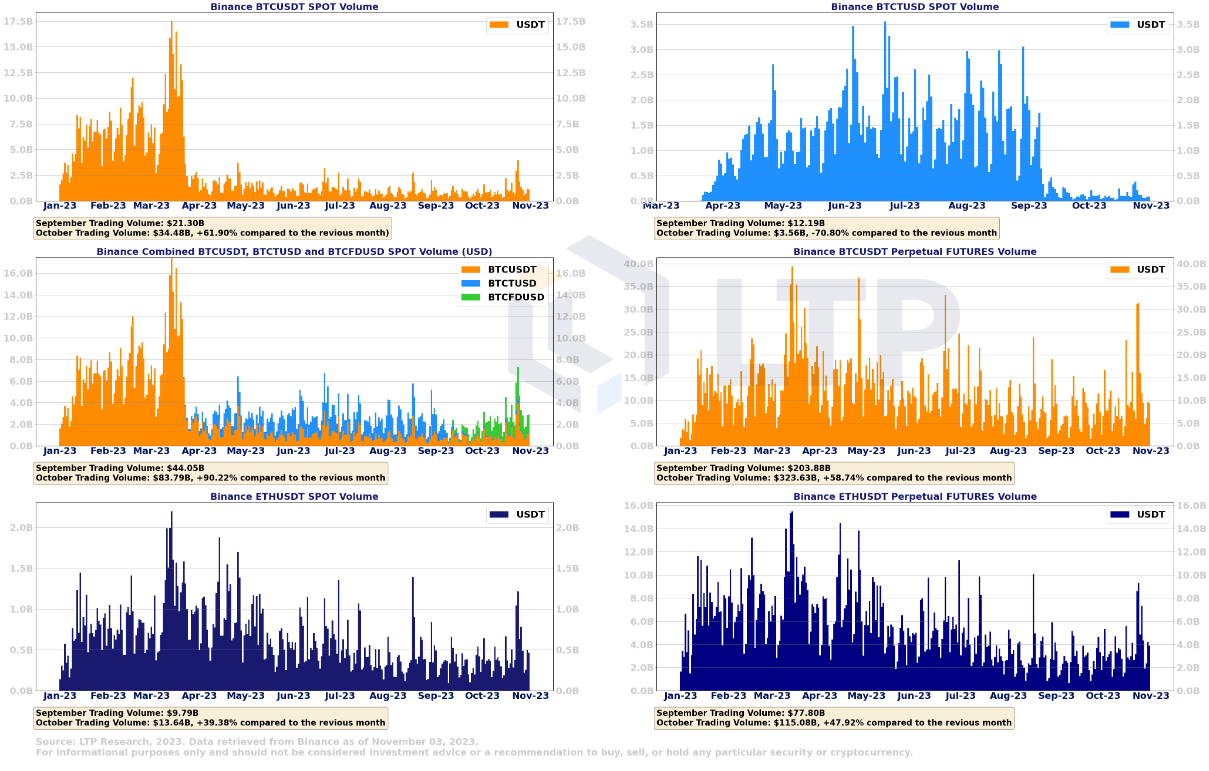Click 'September Trading Volume: $77.80B' text

point(740,713)
